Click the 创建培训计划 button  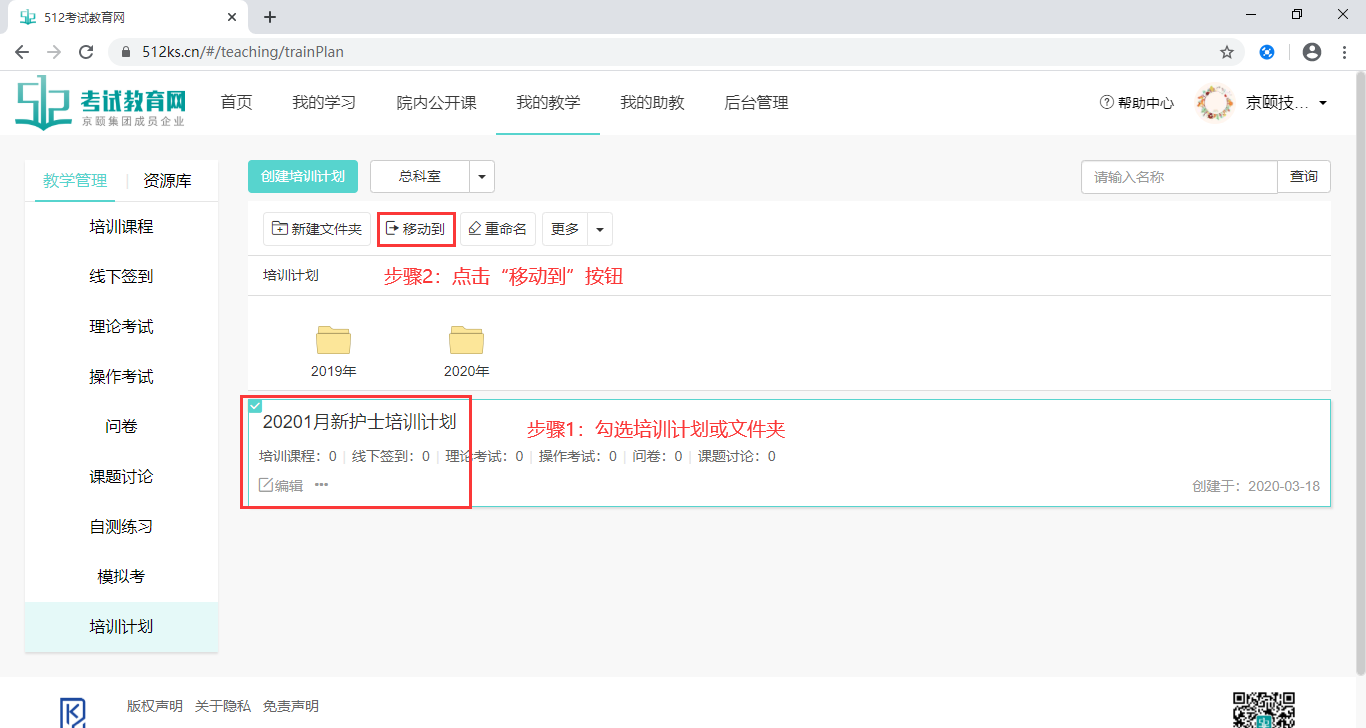[303, 176]
